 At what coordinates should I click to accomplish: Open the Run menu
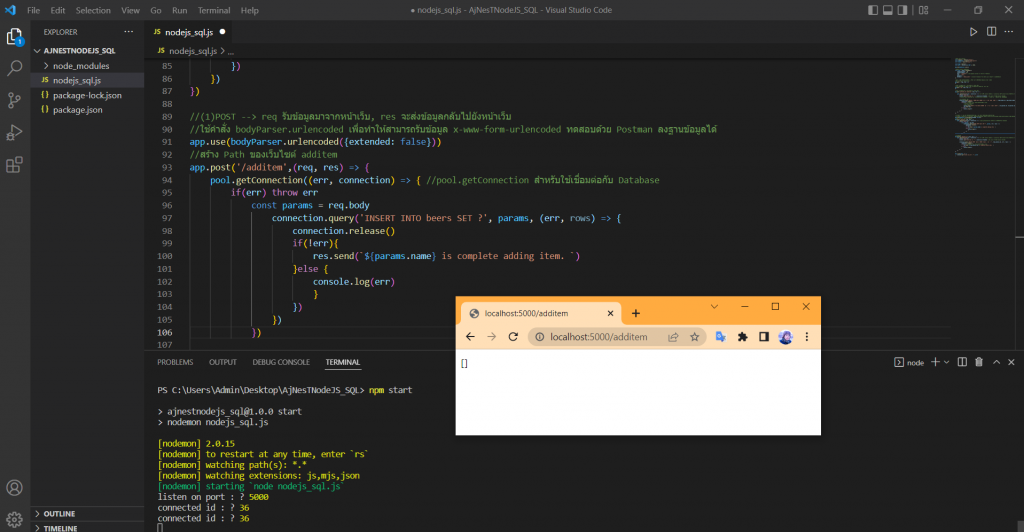click(x=180, y=10)
